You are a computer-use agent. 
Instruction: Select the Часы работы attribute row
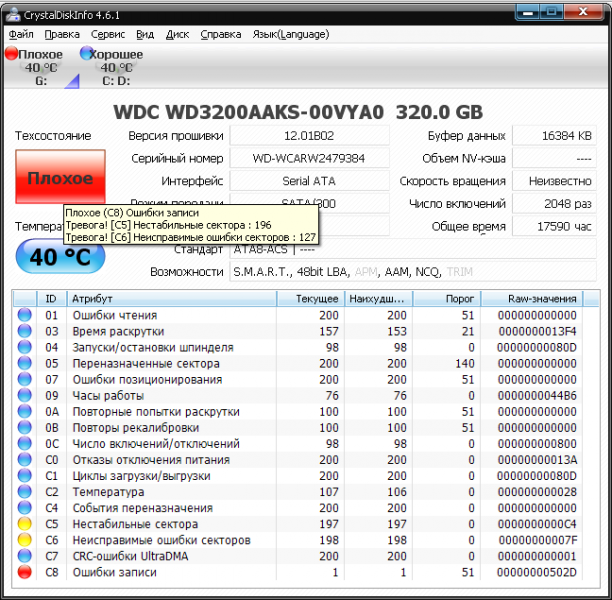[300, 395]
